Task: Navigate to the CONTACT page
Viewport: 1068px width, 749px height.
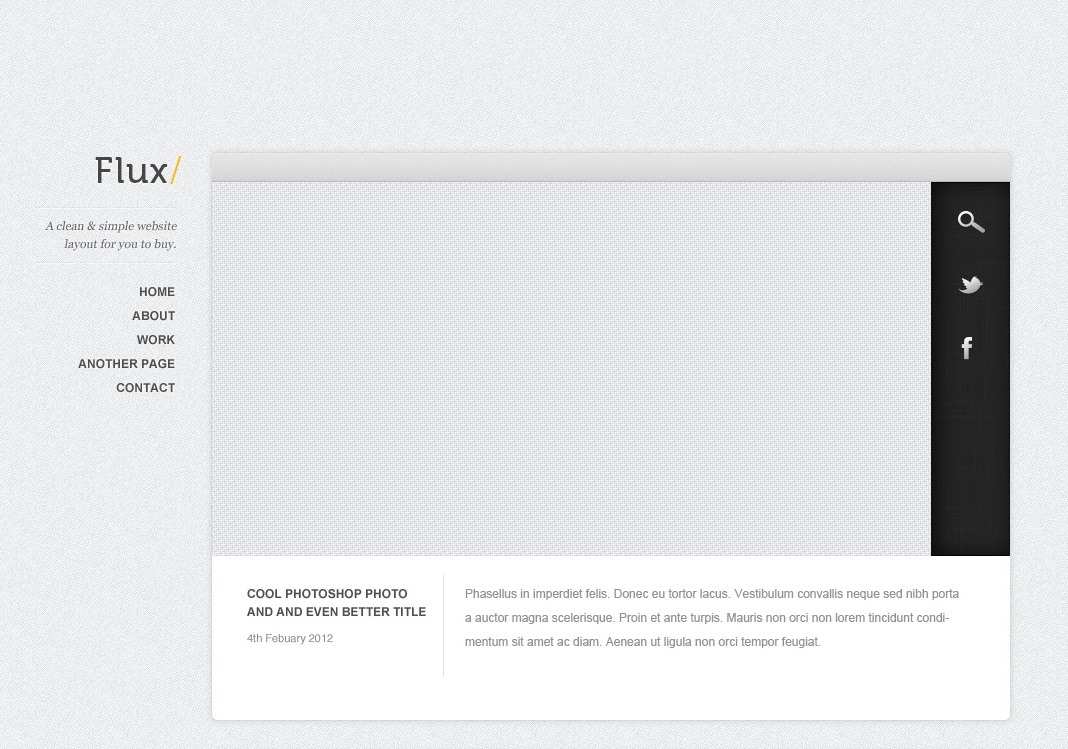Action: click(145, 387)
